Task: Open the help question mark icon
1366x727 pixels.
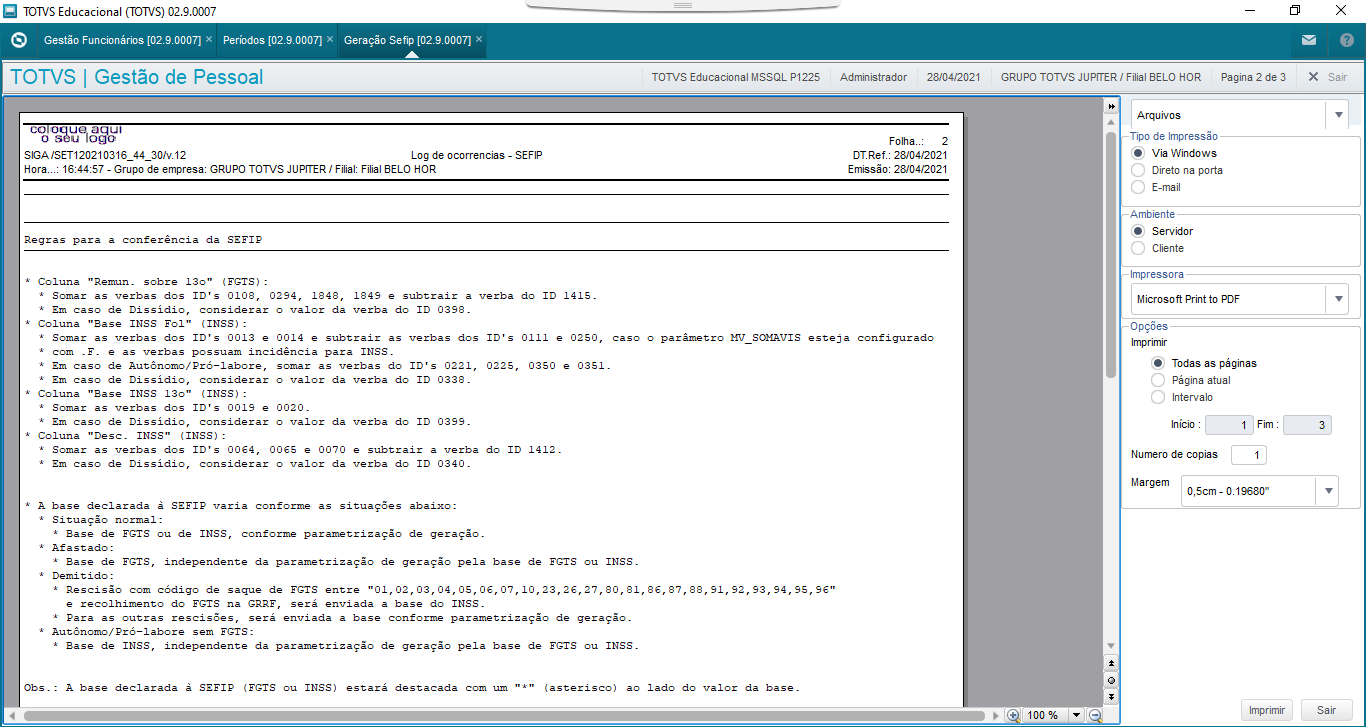Action: (1347, 41)
